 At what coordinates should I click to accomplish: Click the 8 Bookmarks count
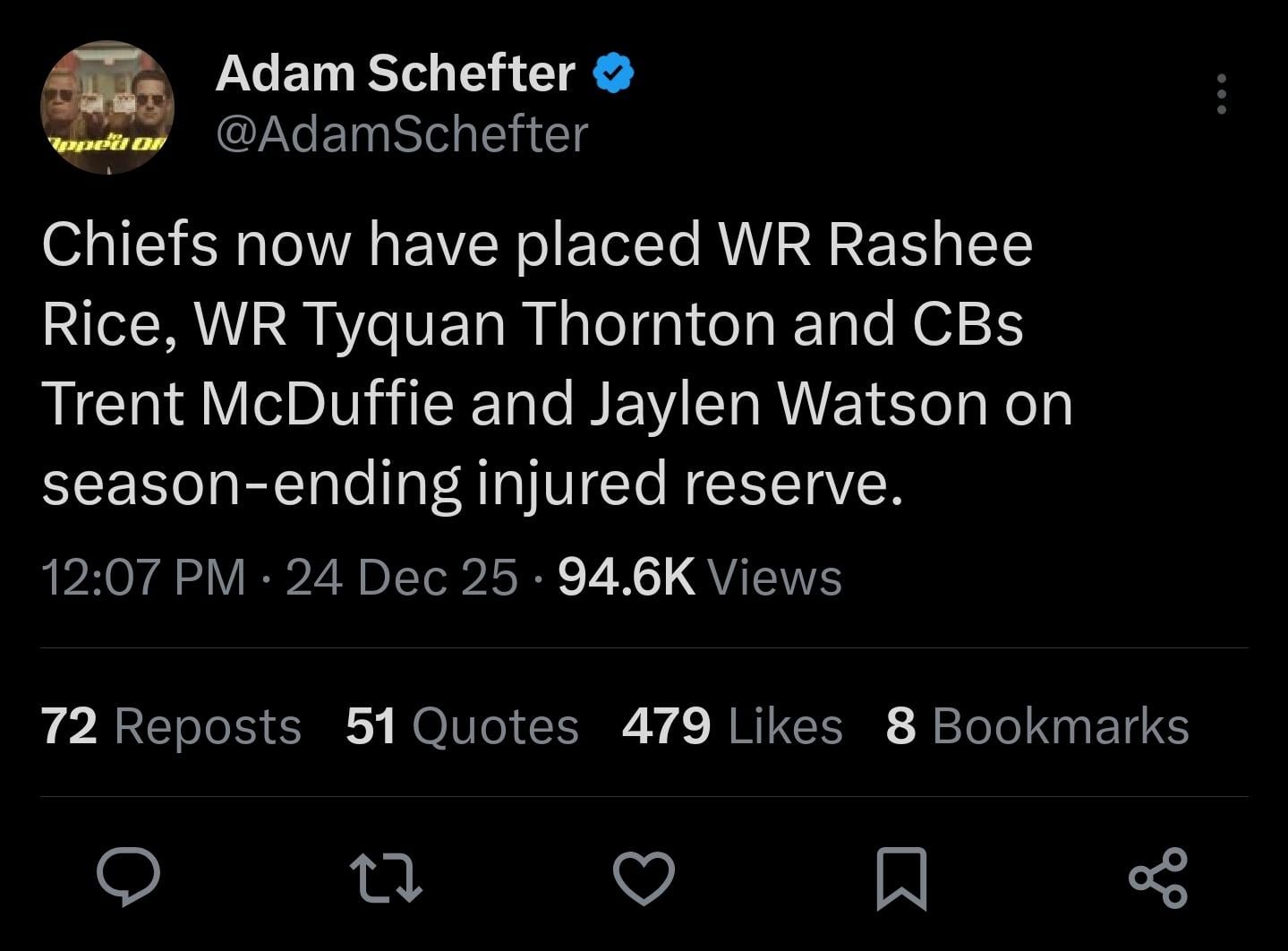[1036, 725]
